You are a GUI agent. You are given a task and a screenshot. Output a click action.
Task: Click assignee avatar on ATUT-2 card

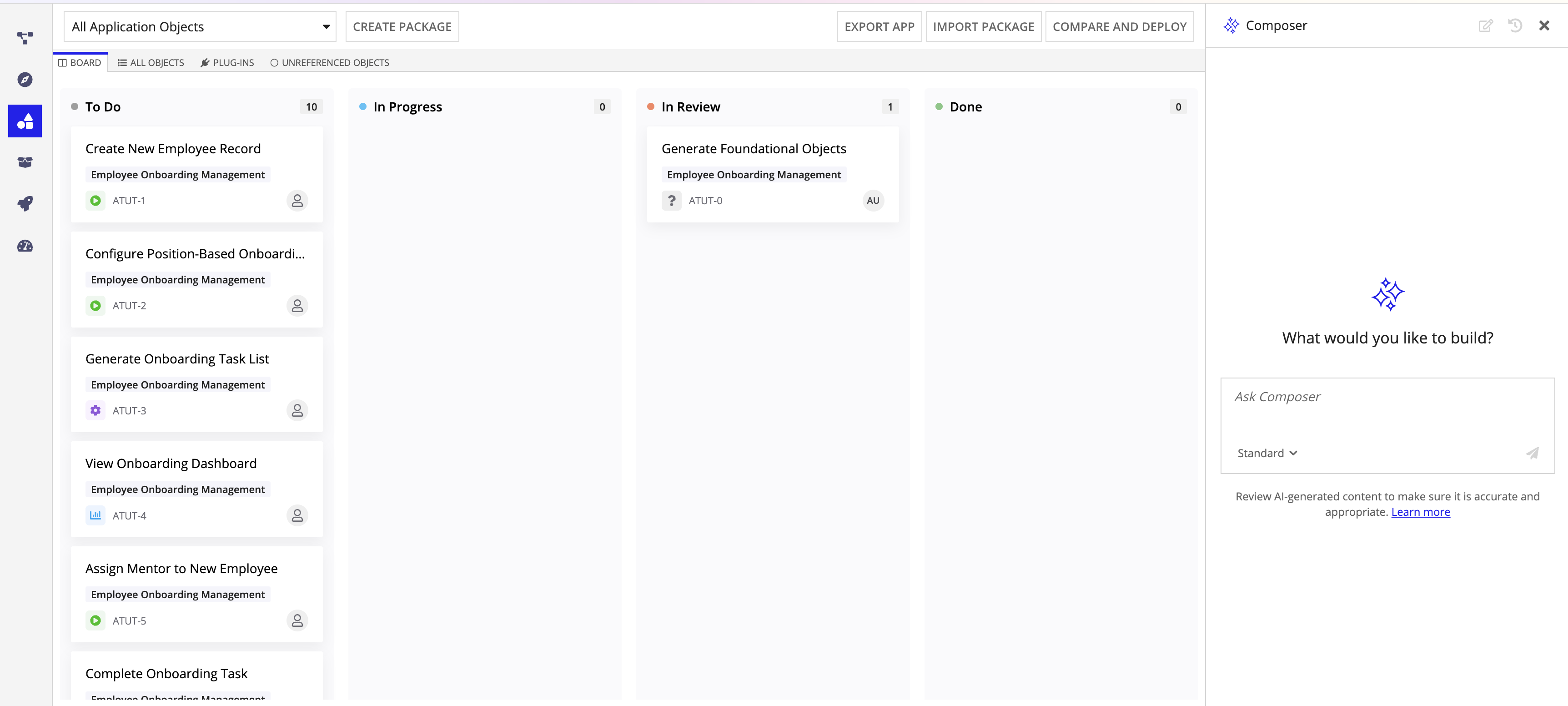pos(297,305)
